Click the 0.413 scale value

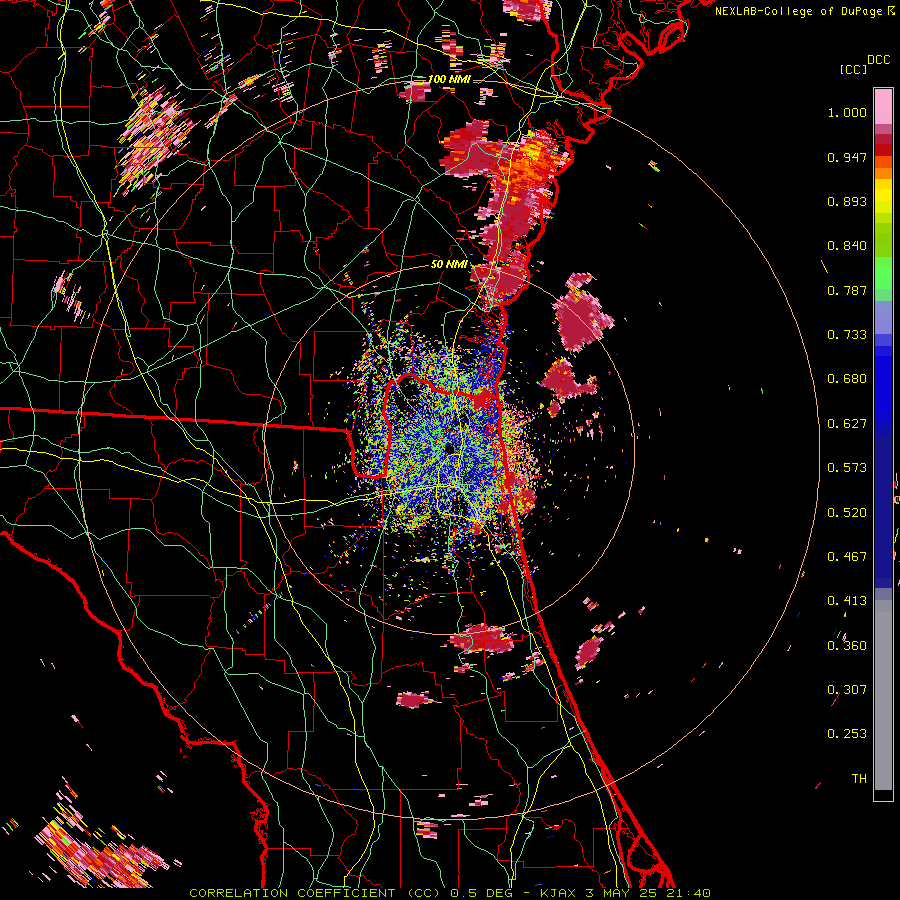[847, 601]
